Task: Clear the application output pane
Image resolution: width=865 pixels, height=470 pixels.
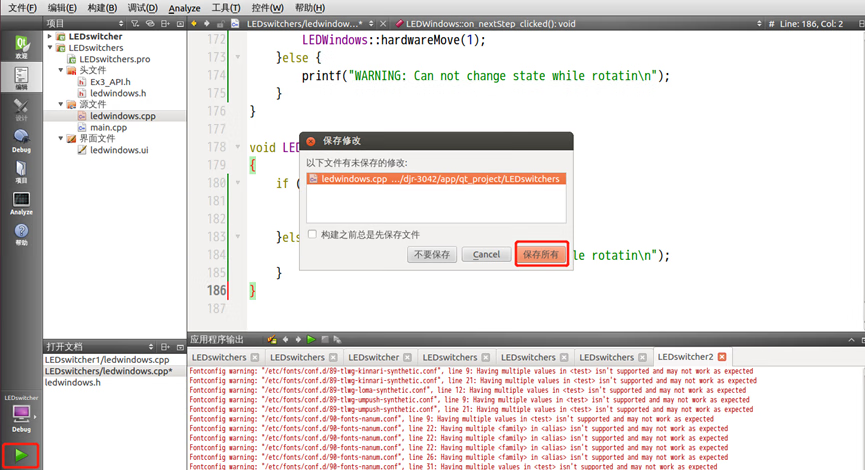Action: (271, 339)
